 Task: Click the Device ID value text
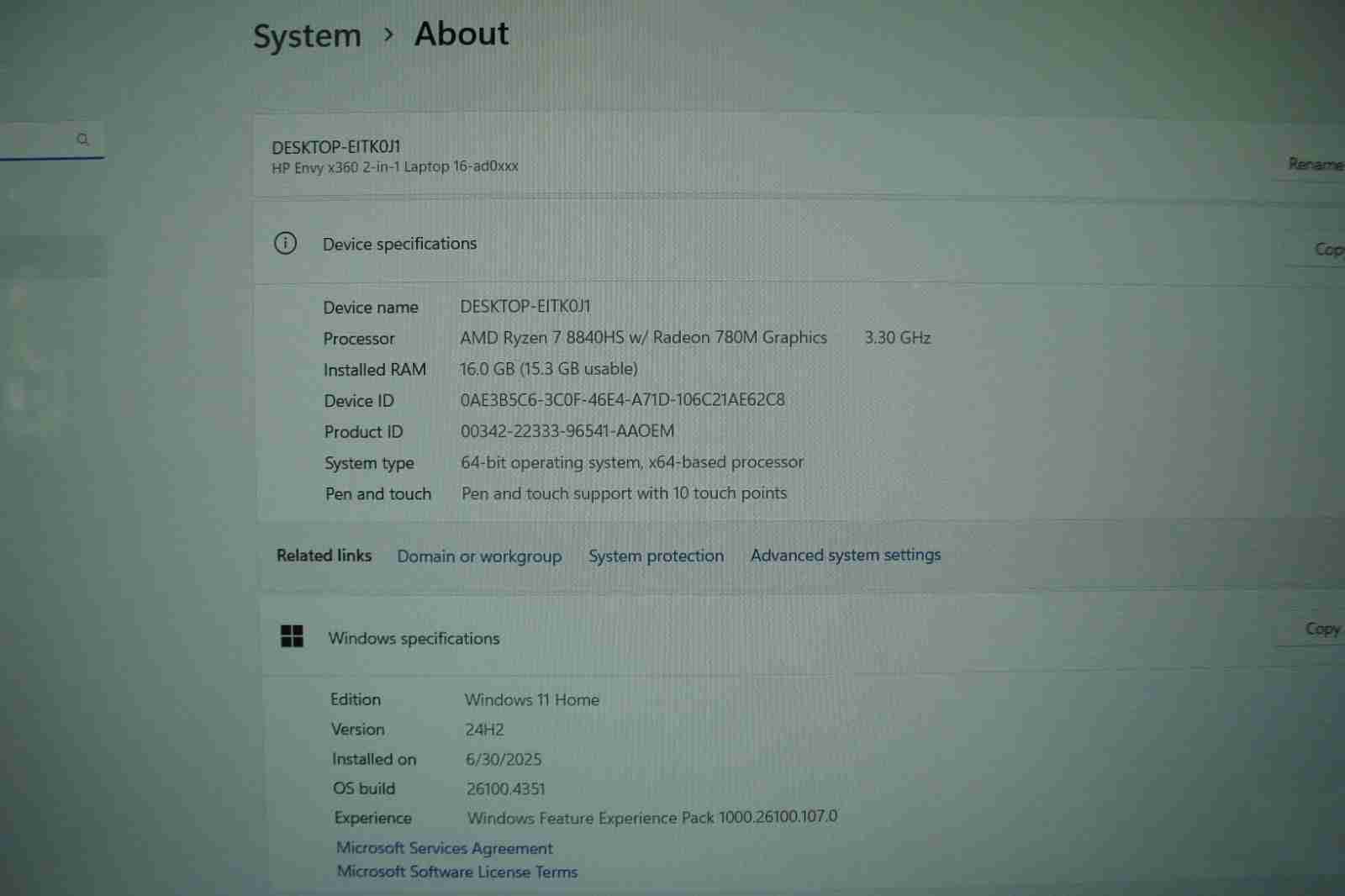coord(622,400)
